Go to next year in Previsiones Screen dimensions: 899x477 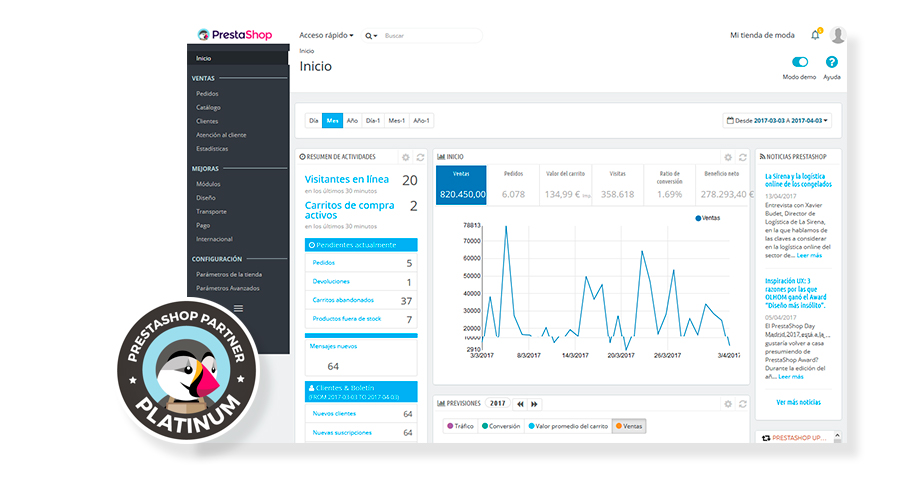[x=534, y=404]
